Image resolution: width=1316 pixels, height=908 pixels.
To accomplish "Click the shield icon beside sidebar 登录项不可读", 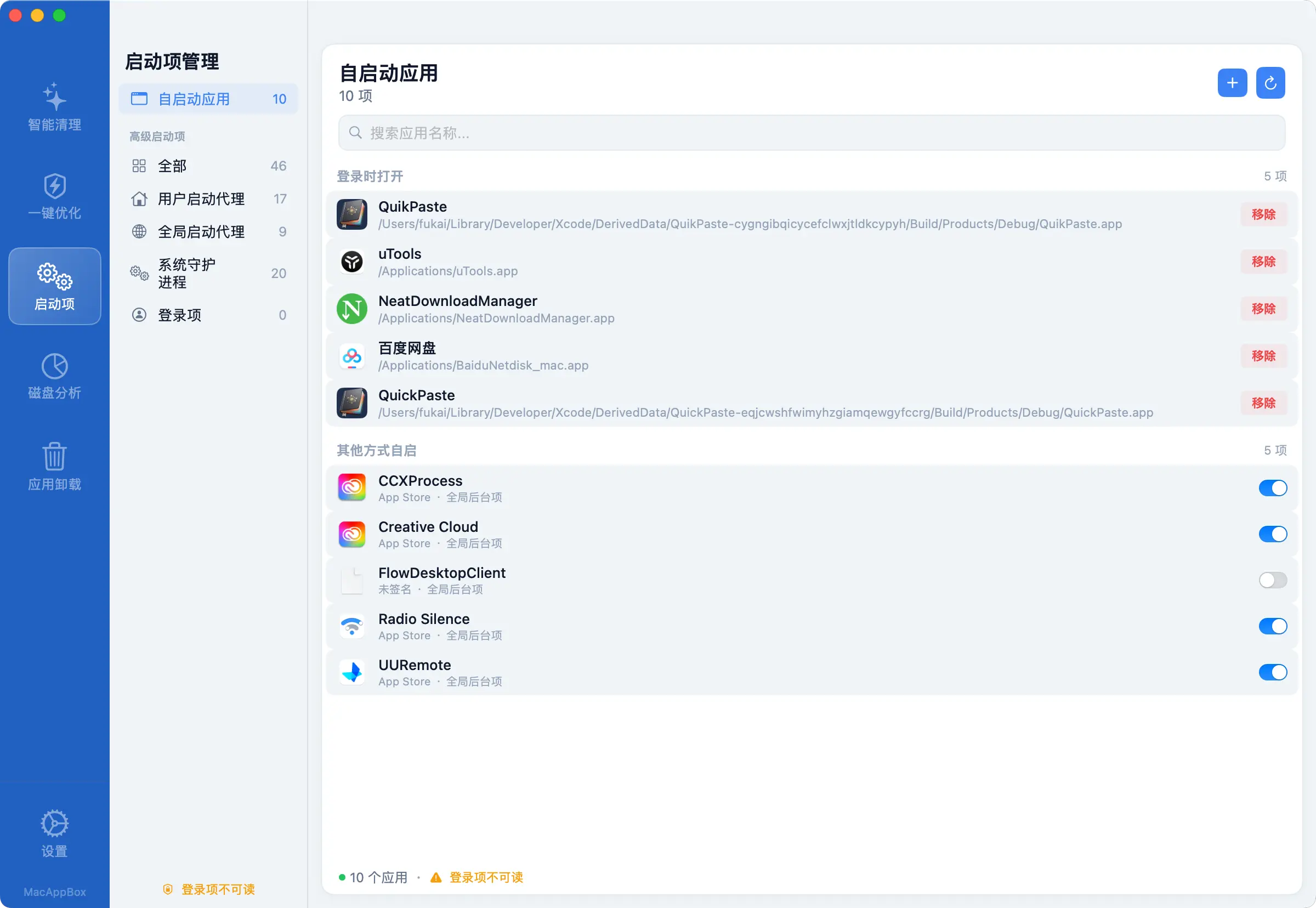I will click(167, 889).
